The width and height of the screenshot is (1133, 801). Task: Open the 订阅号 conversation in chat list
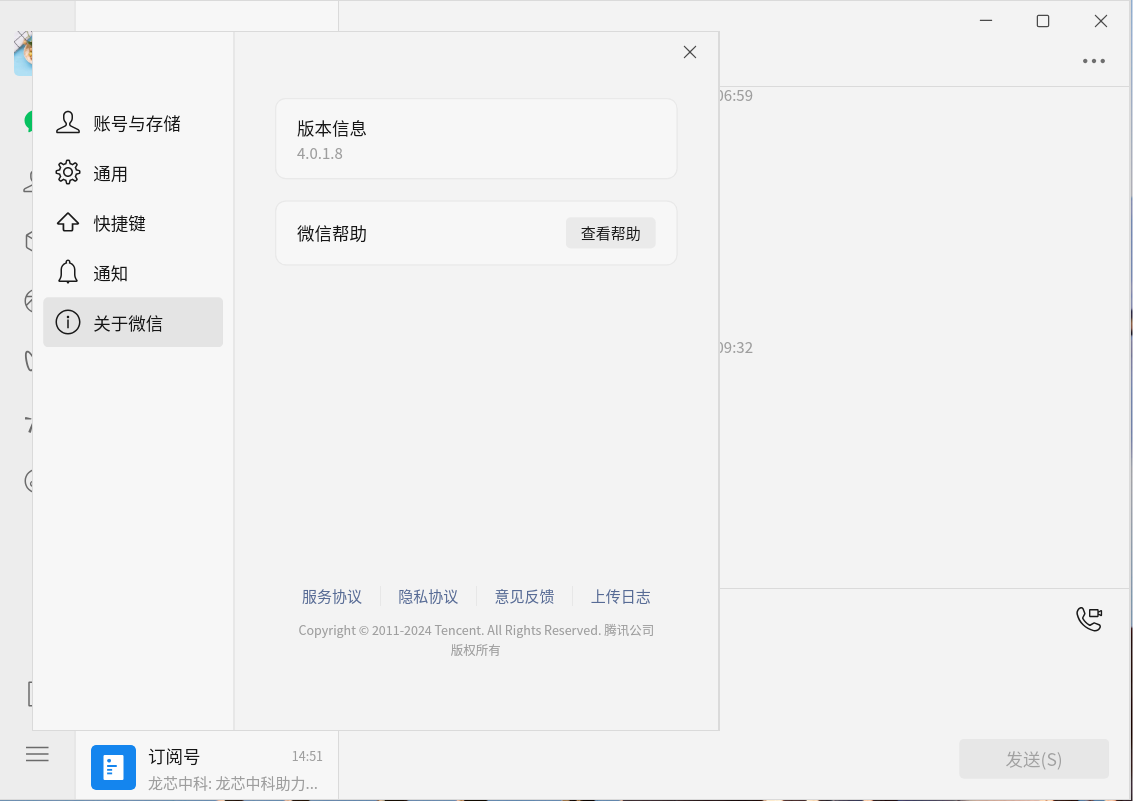click(207, 768)
